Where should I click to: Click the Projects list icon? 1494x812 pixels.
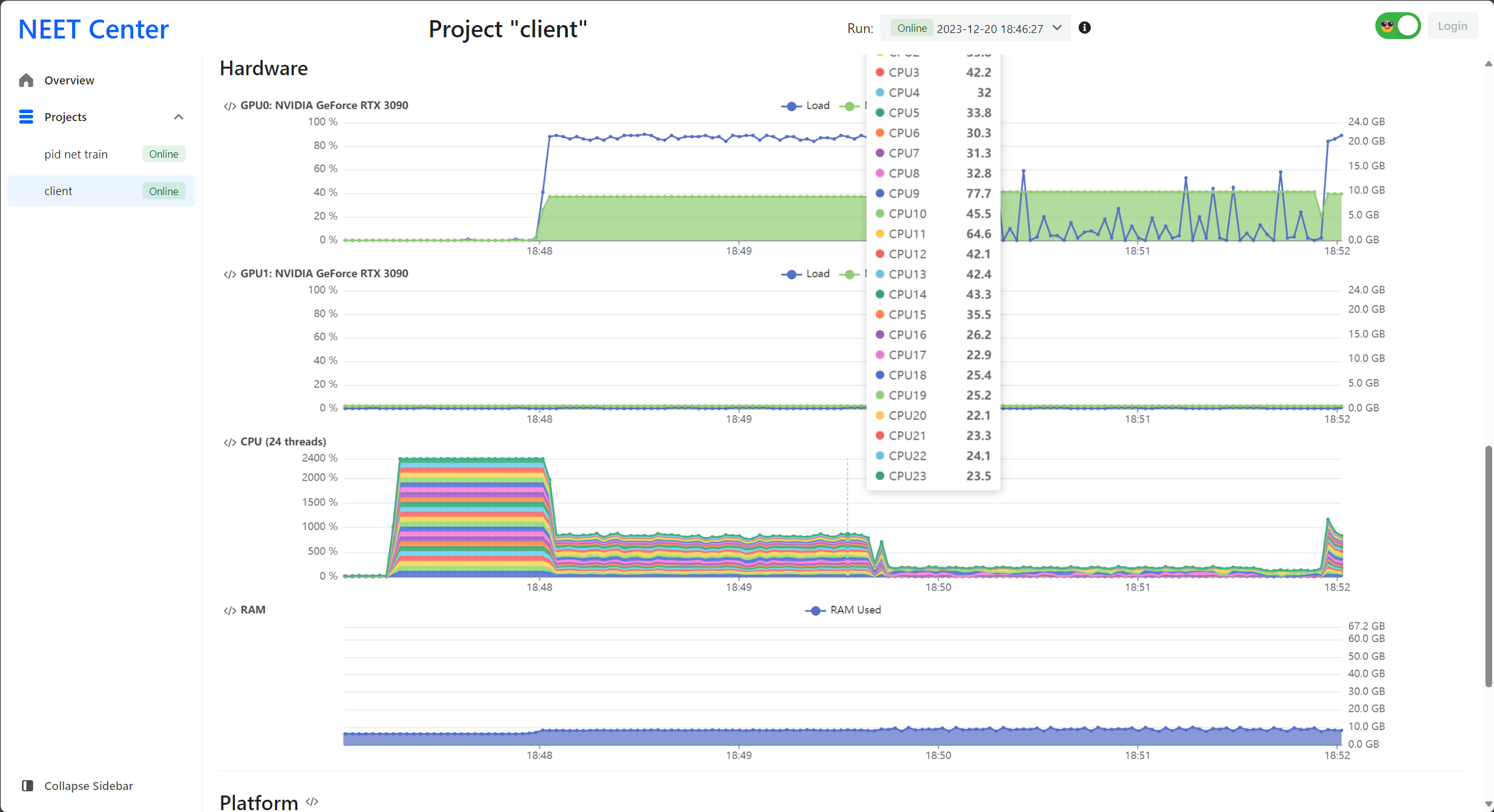click(26, 117)
